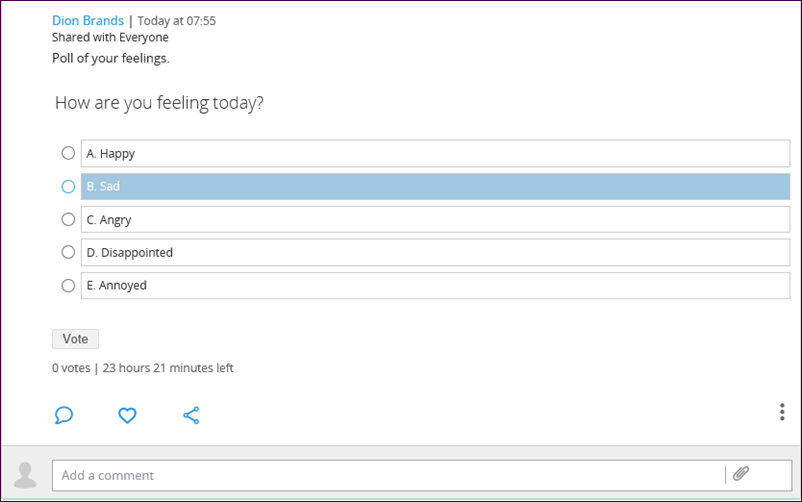
Task: Choose the Annoyed radio button
Action: [x=68, y=285]
